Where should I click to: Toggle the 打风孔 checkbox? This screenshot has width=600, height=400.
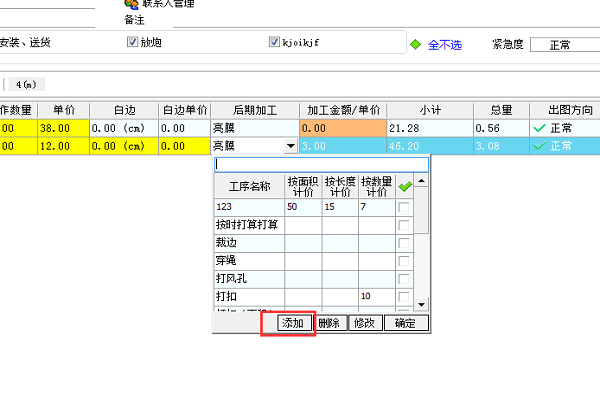tap(403, 279)
